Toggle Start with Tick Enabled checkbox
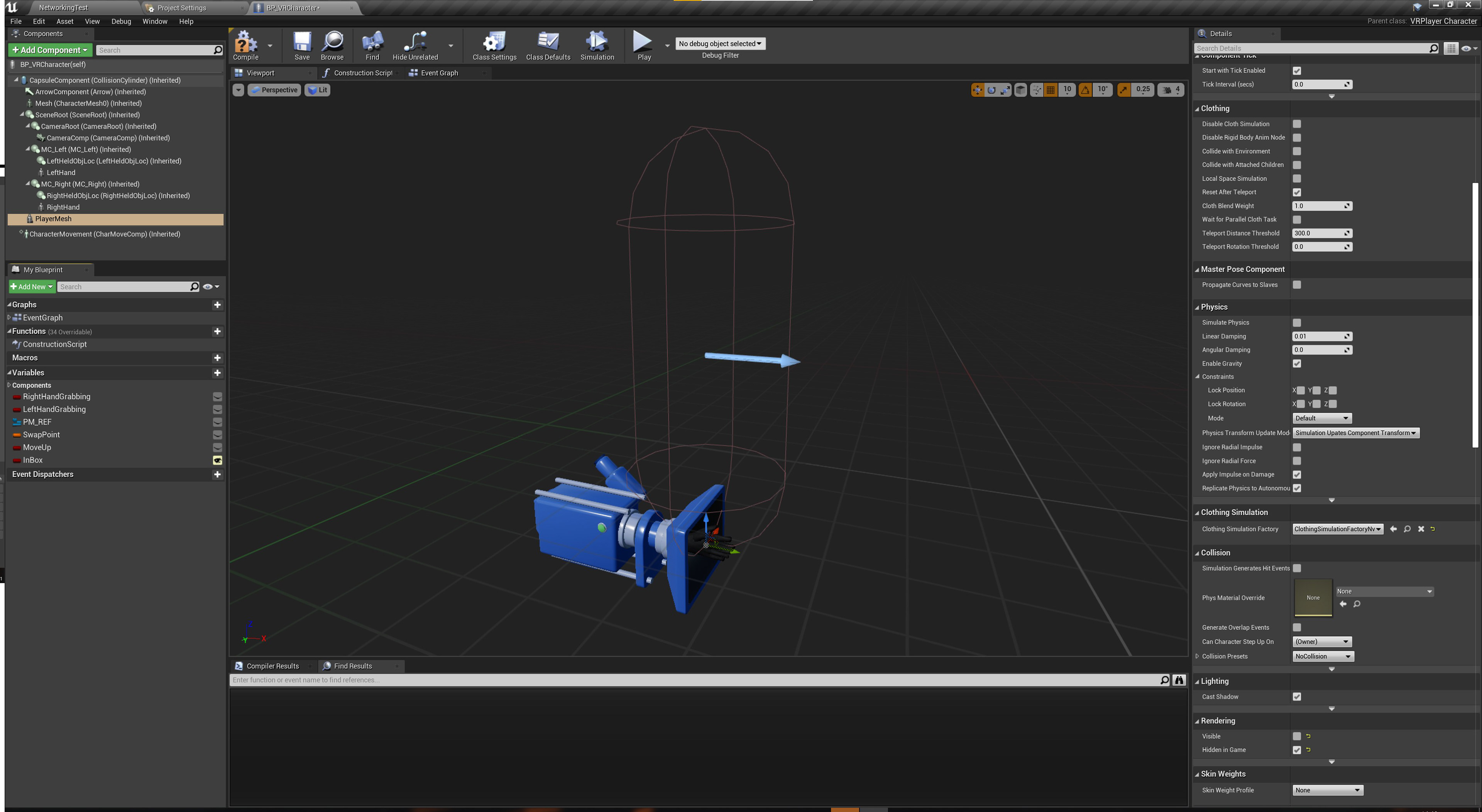 pos(1297,71)
